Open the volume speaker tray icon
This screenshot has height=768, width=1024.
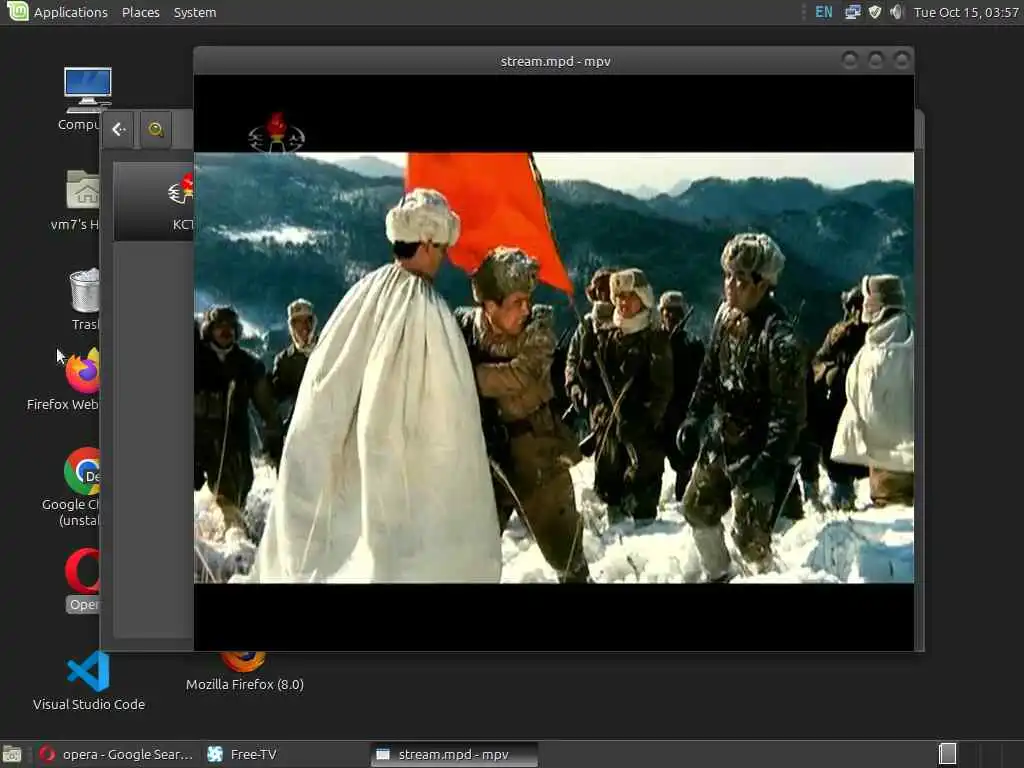[897, 12]
